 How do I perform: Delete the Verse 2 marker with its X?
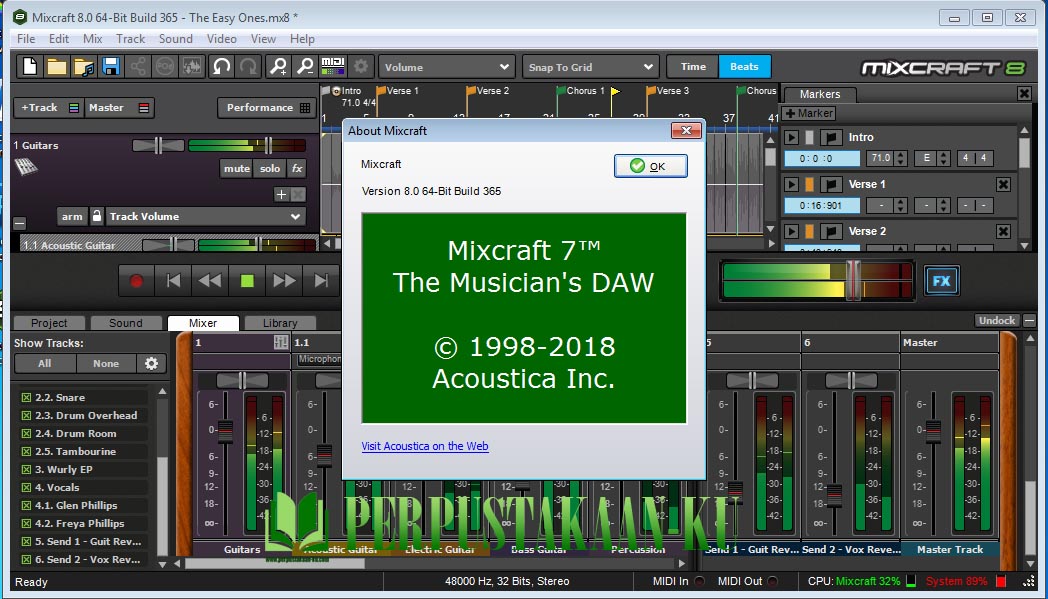(1003, 231)
